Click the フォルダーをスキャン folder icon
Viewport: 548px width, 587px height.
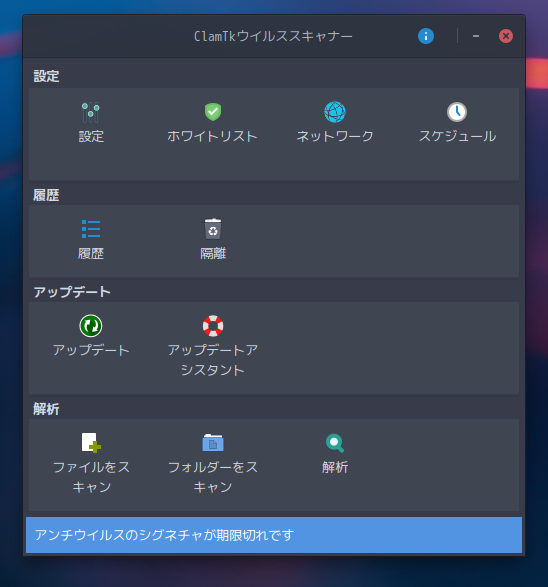coord(213,442)
